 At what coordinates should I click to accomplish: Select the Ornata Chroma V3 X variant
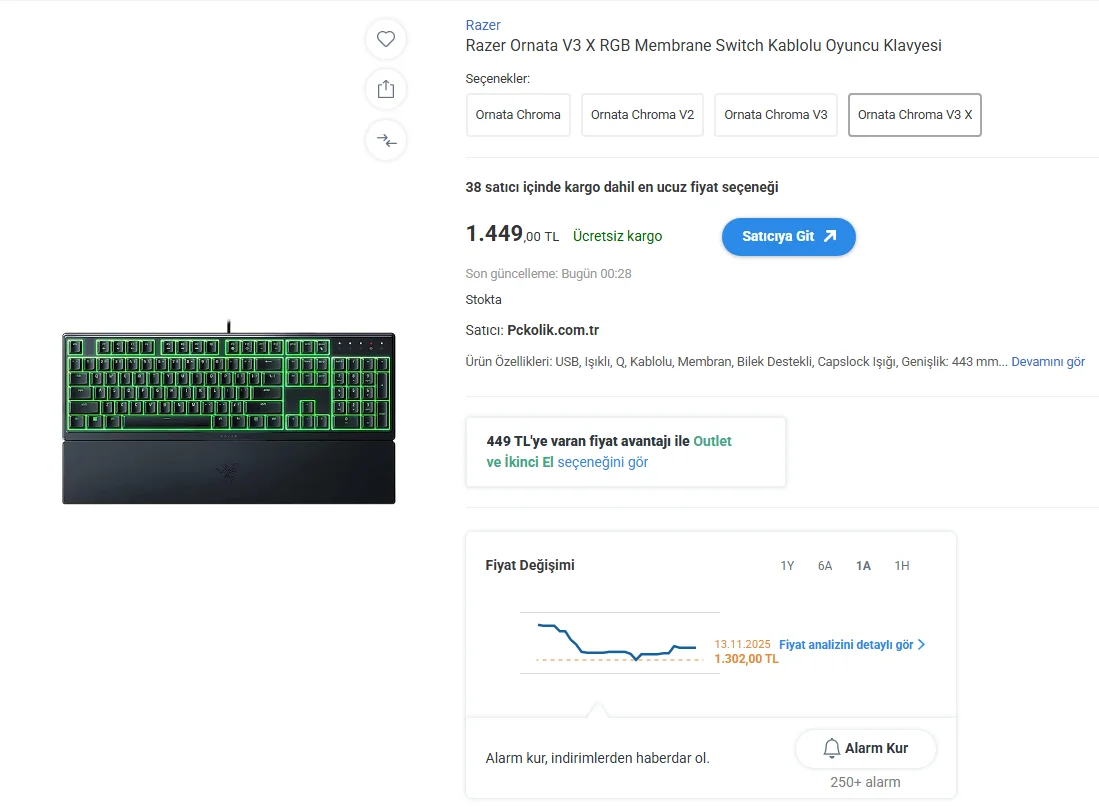pyautogui.click(x=914, y=115)
